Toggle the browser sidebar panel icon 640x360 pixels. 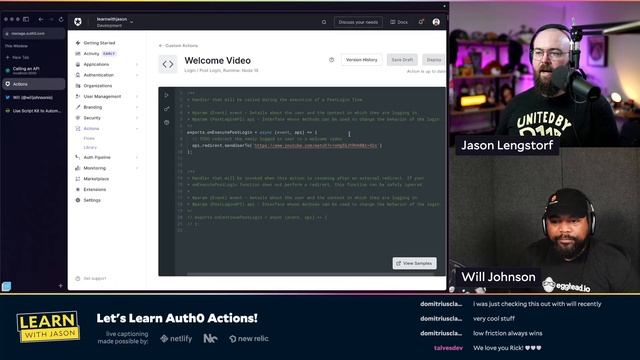[x=26, y=19]
